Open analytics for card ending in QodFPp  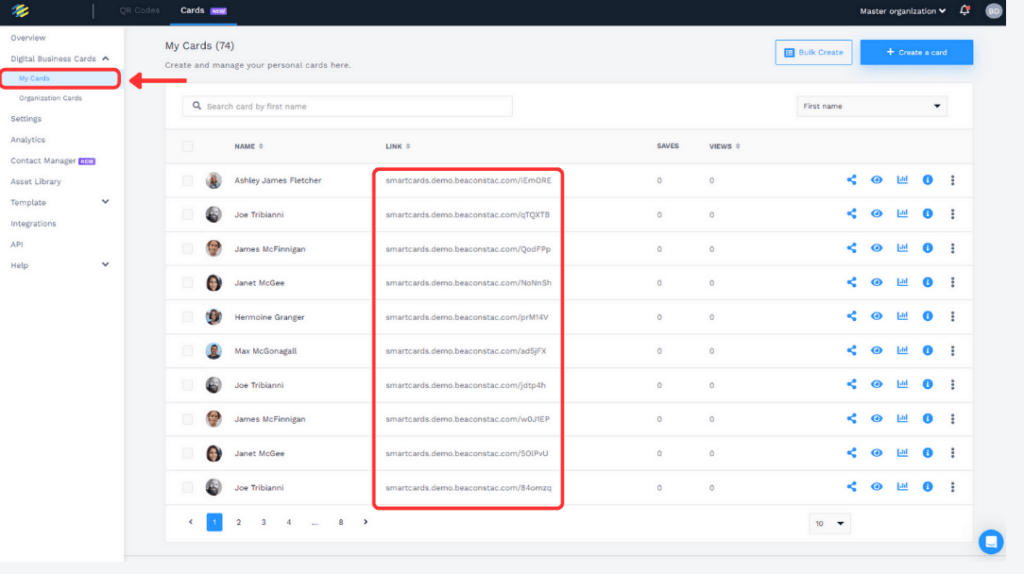[x=902, y=247]
